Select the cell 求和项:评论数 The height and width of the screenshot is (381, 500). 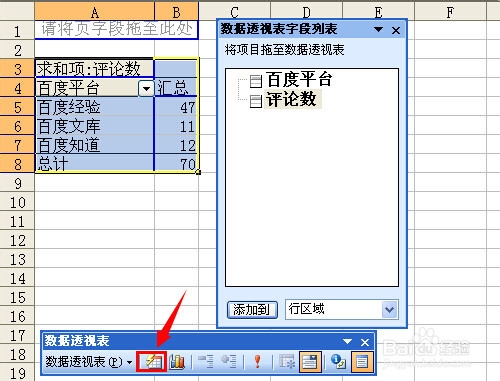94,69
